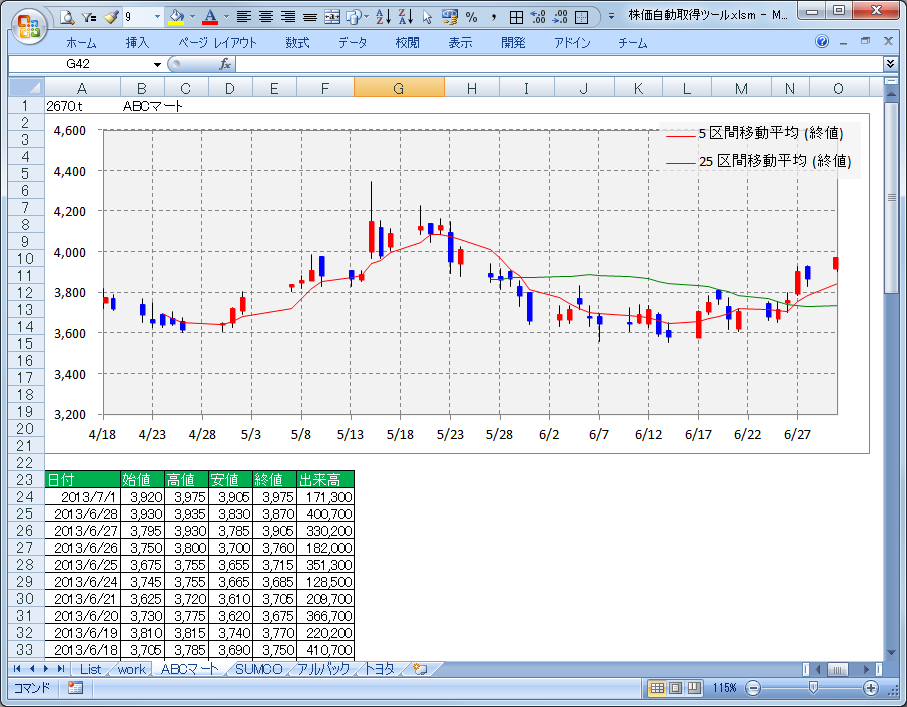Open the 表示 ribbon tab
The height and width of the screenshot is (707, 907).
460,43
